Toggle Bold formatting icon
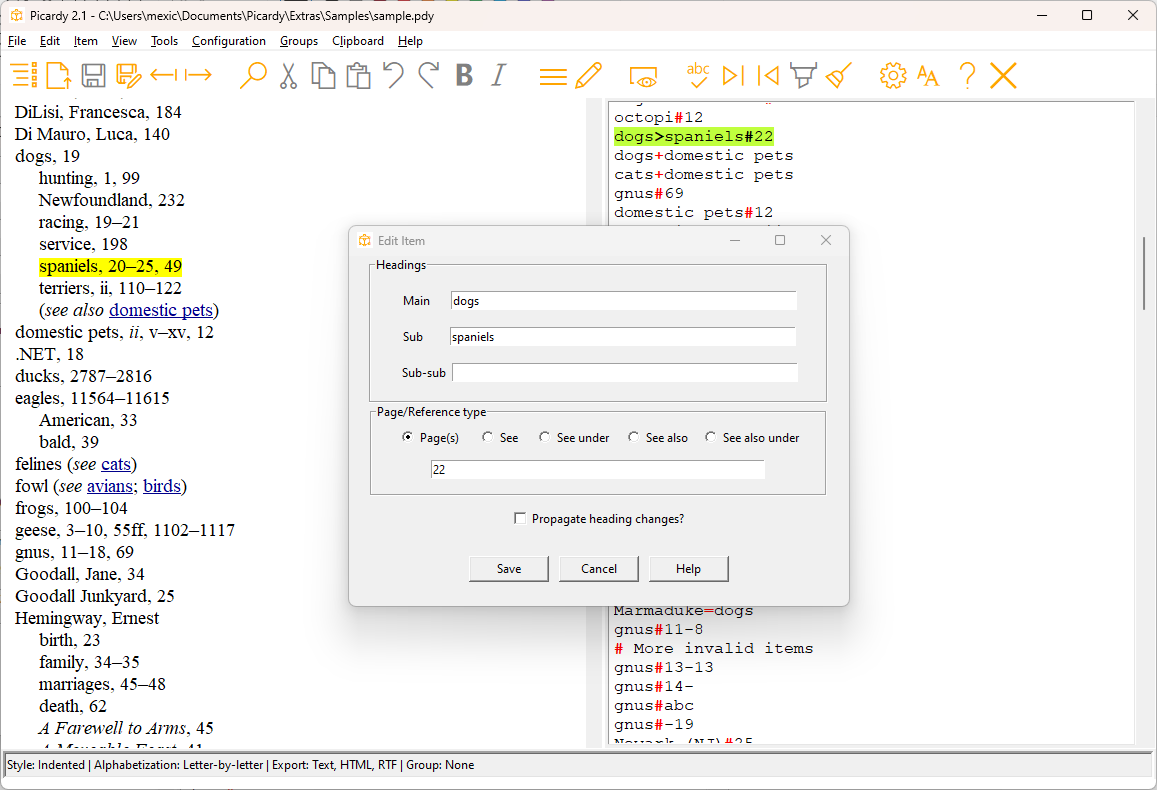1157x790 pixels. [x=464, y=75]
